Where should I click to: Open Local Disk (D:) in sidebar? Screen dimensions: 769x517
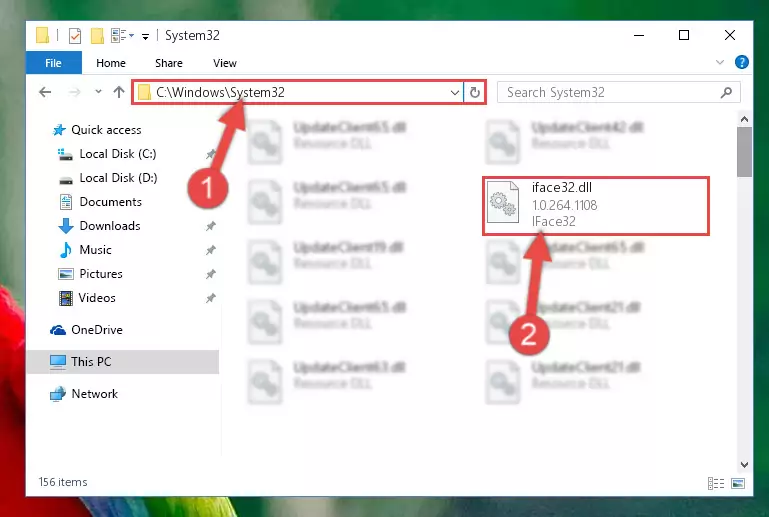tap(118, 178)
